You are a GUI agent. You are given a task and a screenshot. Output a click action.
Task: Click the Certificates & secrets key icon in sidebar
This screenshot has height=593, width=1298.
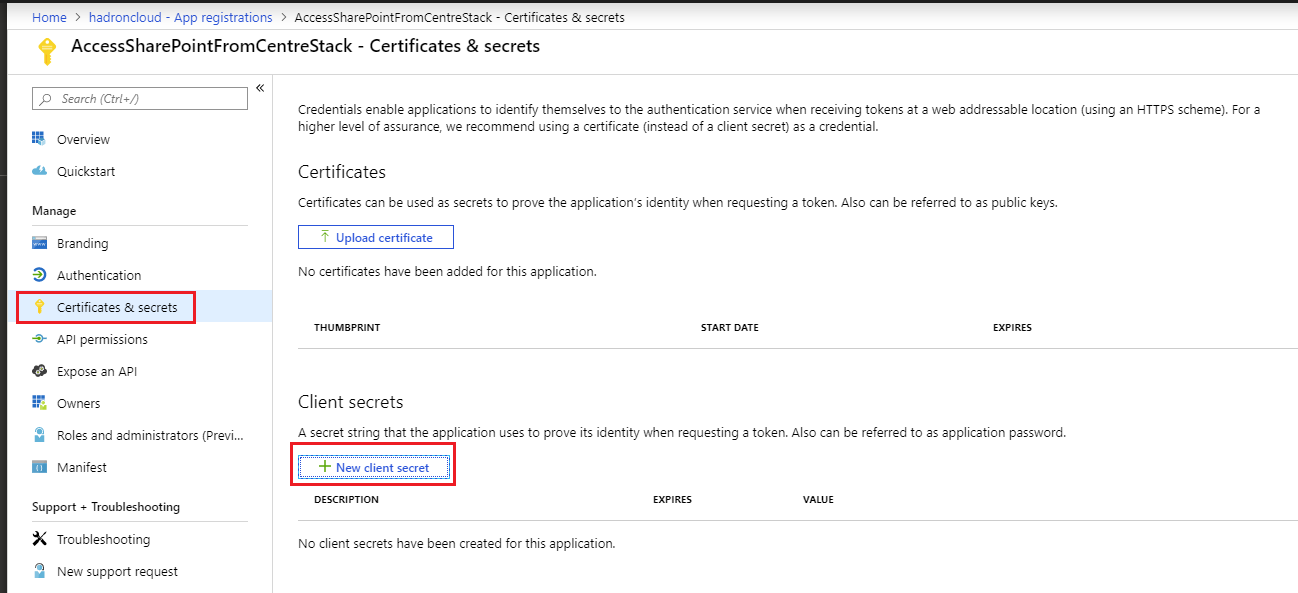tap(39, 307)
